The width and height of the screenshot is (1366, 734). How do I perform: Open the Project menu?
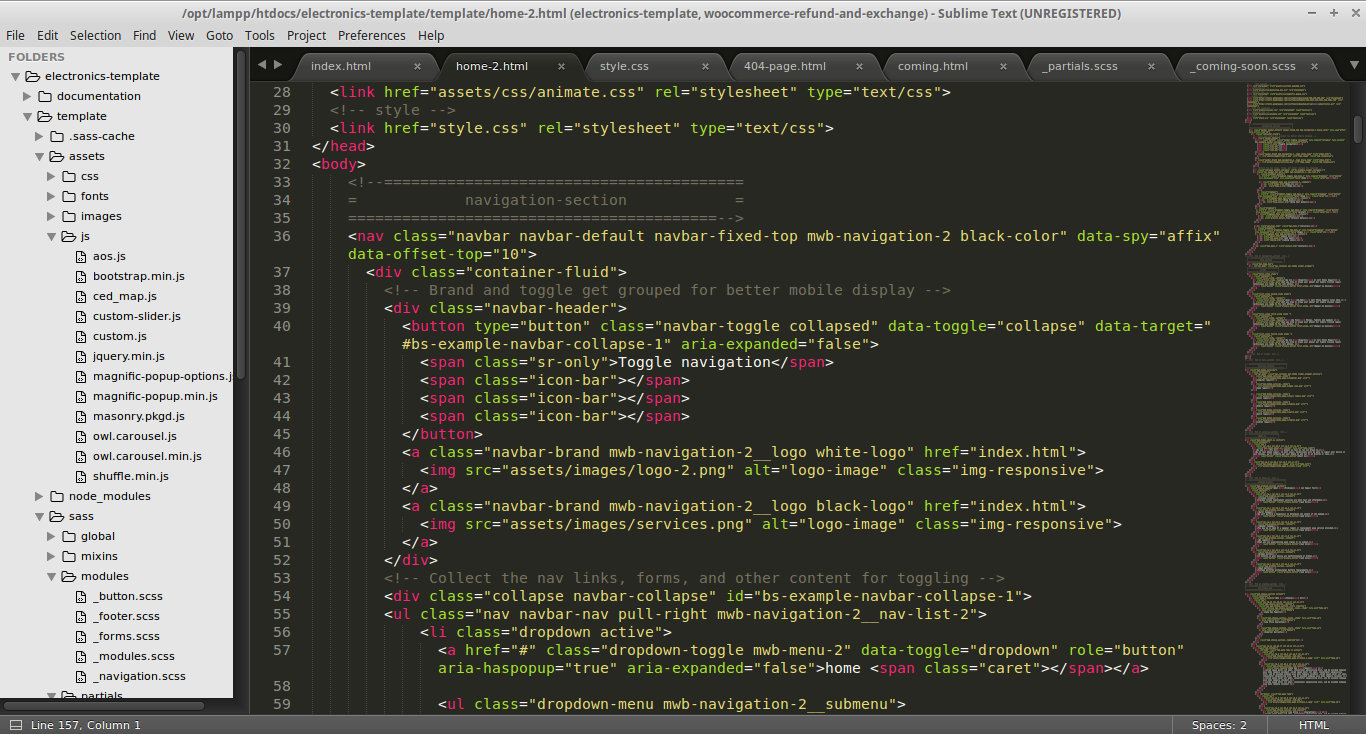coord(306,35)
